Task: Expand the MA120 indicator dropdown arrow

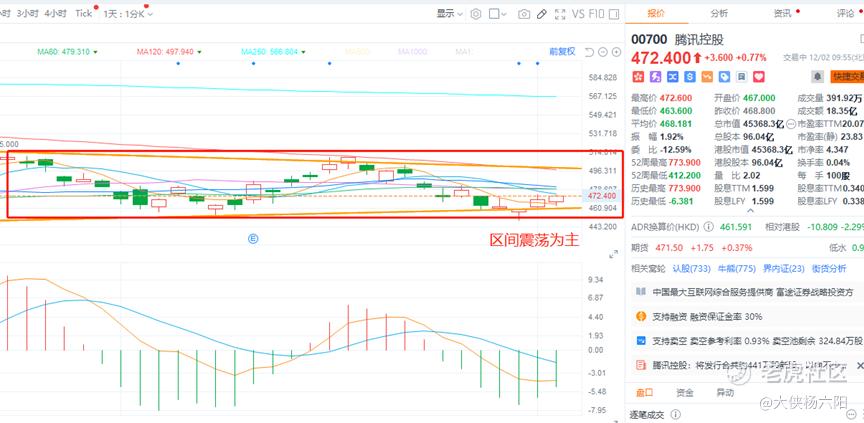Action: tap(199, 52)
